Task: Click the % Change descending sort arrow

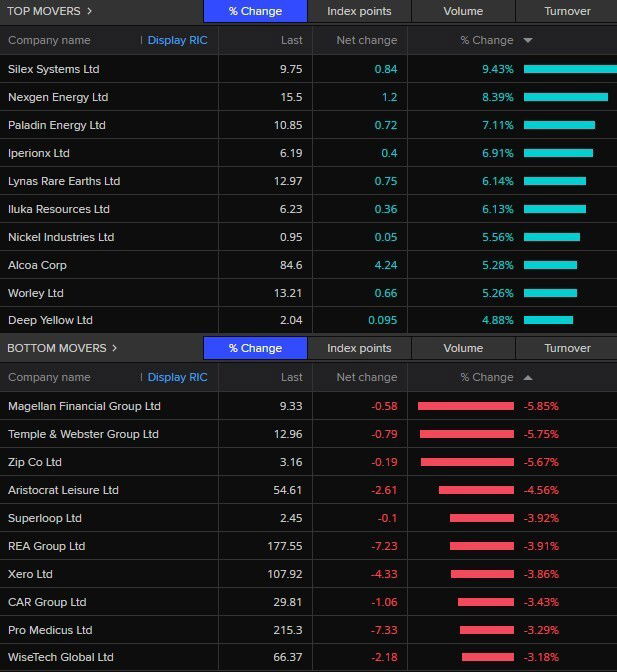Action: [x=528, y=41]
